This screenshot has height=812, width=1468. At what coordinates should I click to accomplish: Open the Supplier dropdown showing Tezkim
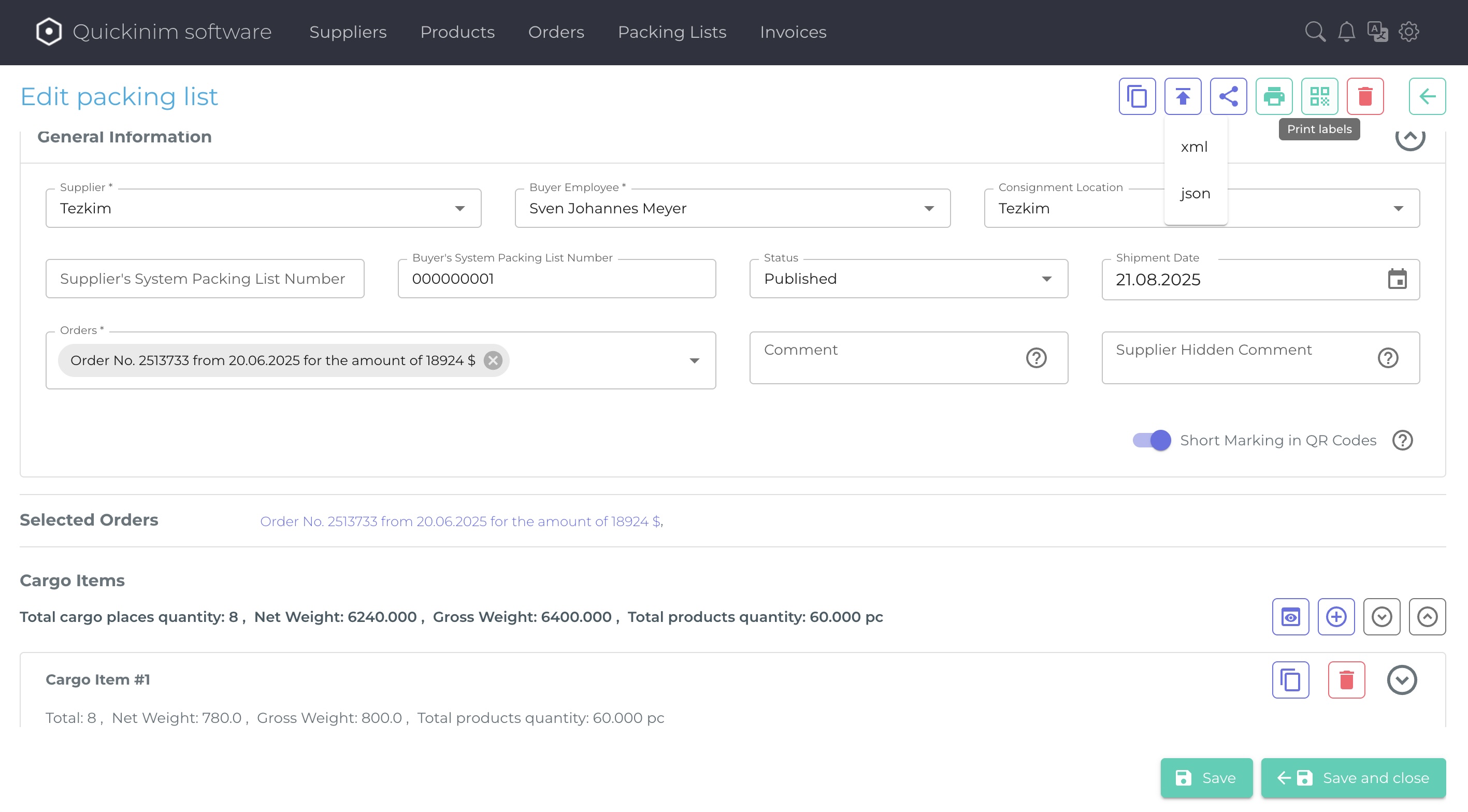pos(263,209)
